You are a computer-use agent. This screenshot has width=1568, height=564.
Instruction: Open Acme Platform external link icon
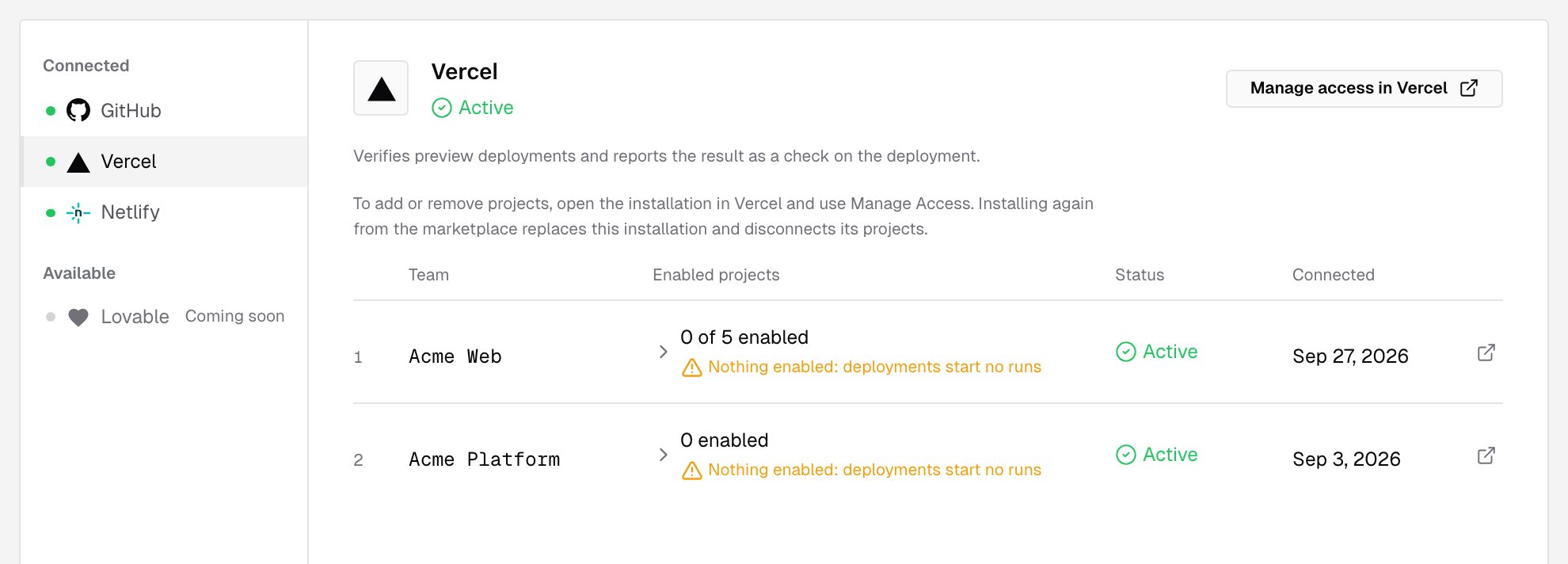[x=1486, y=455]
